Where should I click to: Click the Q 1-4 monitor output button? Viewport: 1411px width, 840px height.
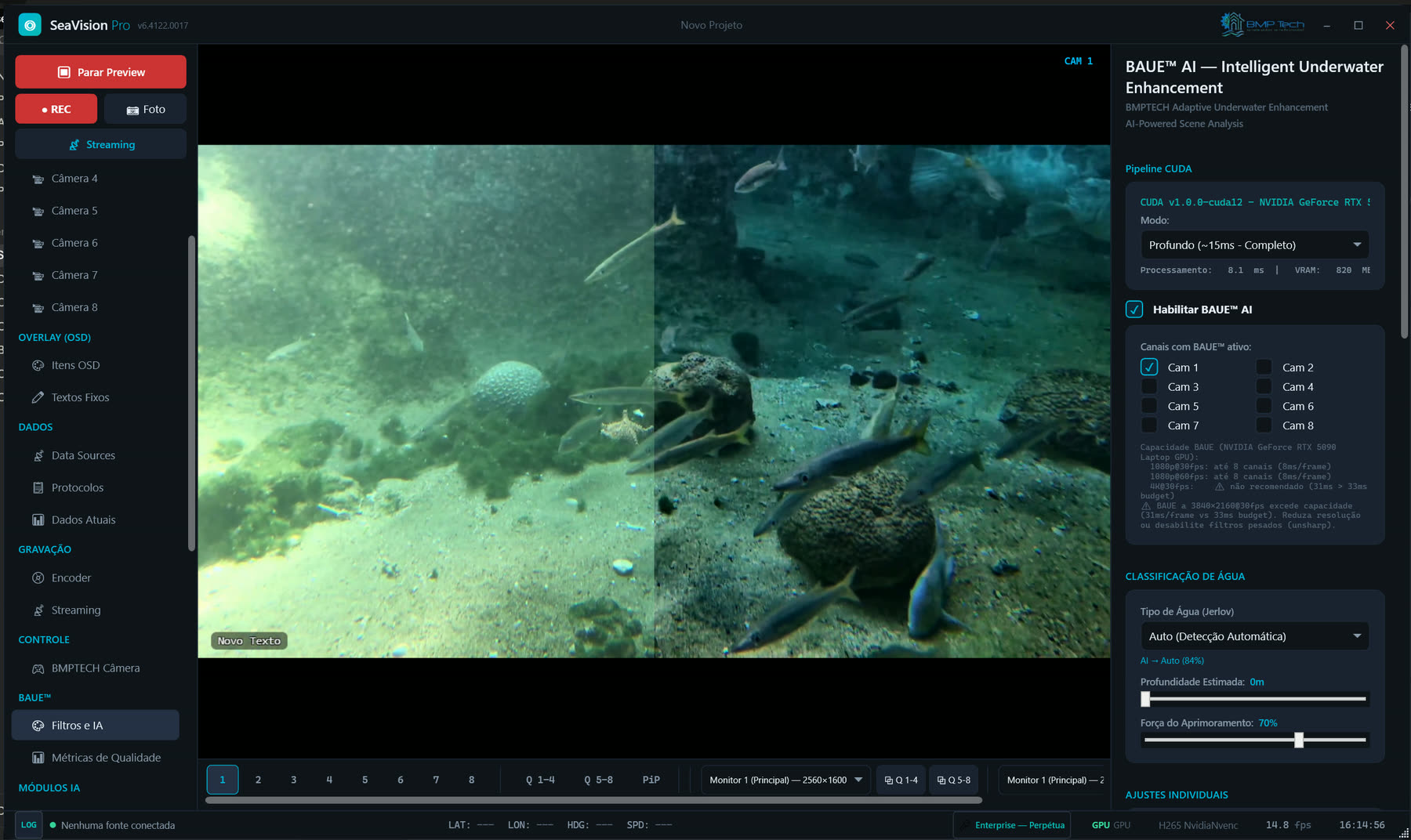[x=901, y=780]
